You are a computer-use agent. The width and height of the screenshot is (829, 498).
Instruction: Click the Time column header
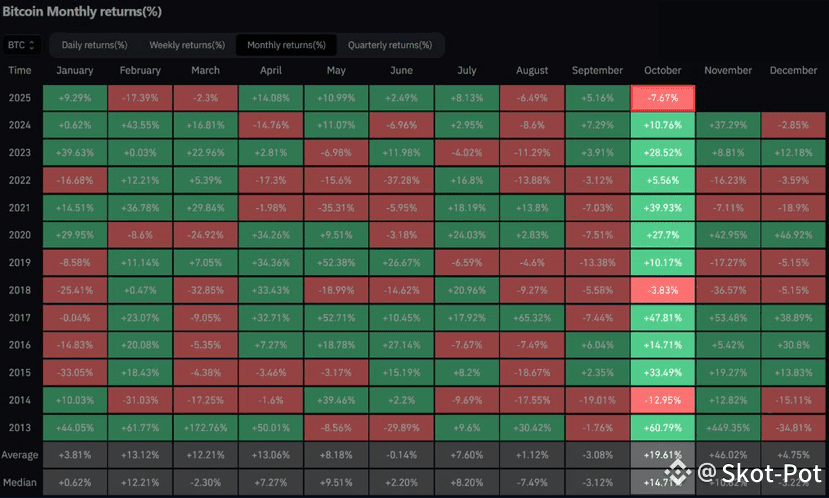[20, 70]
